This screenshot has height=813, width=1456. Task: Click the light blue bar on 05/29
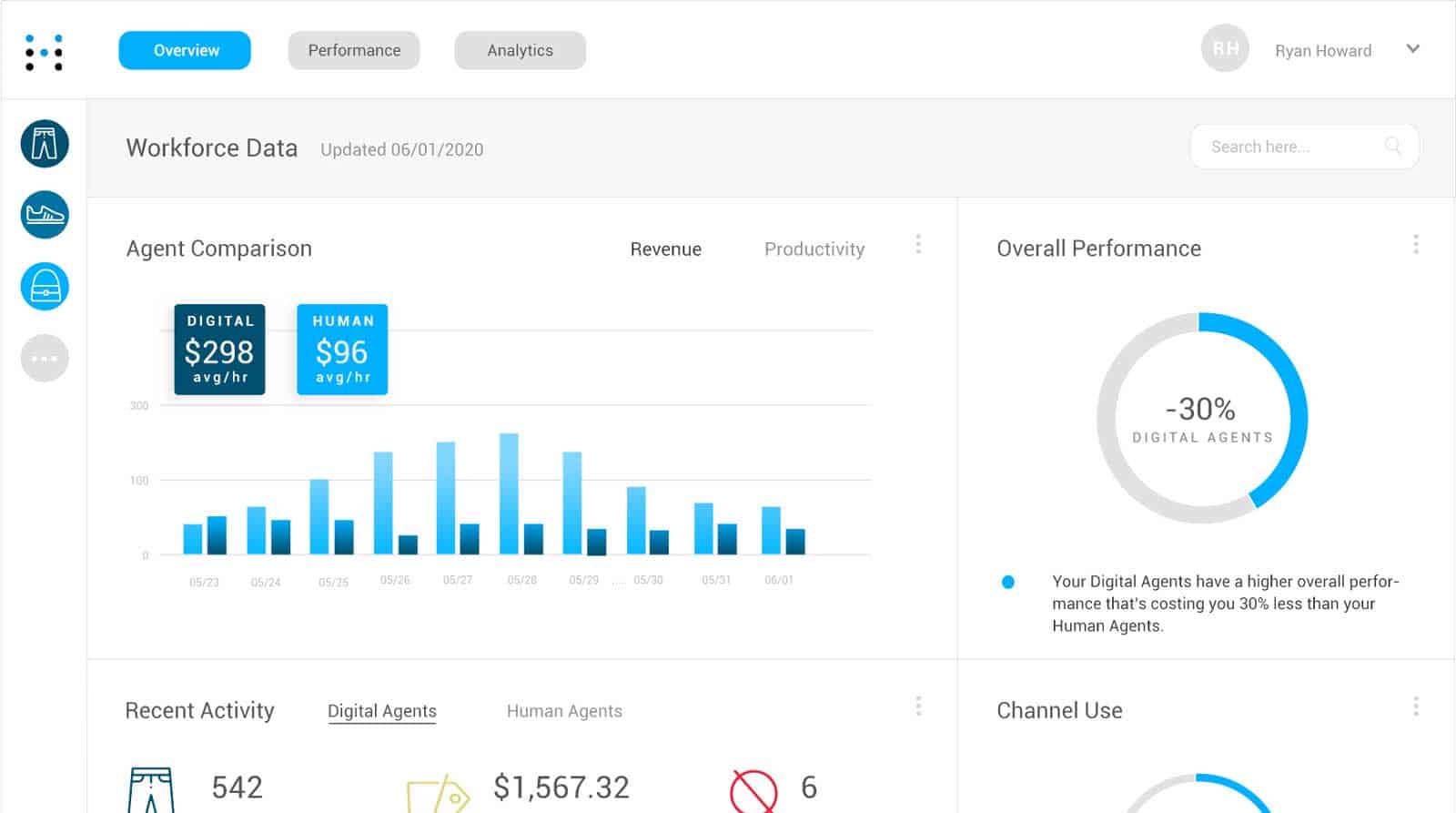coord(572,503)
